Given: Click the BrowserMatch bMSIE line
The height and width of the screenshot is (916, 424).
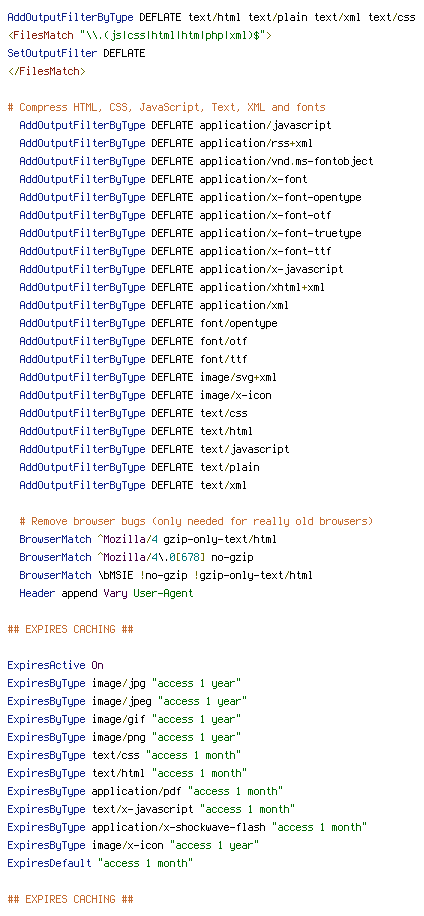Looking at the screenshot, I should click(166, 575).
